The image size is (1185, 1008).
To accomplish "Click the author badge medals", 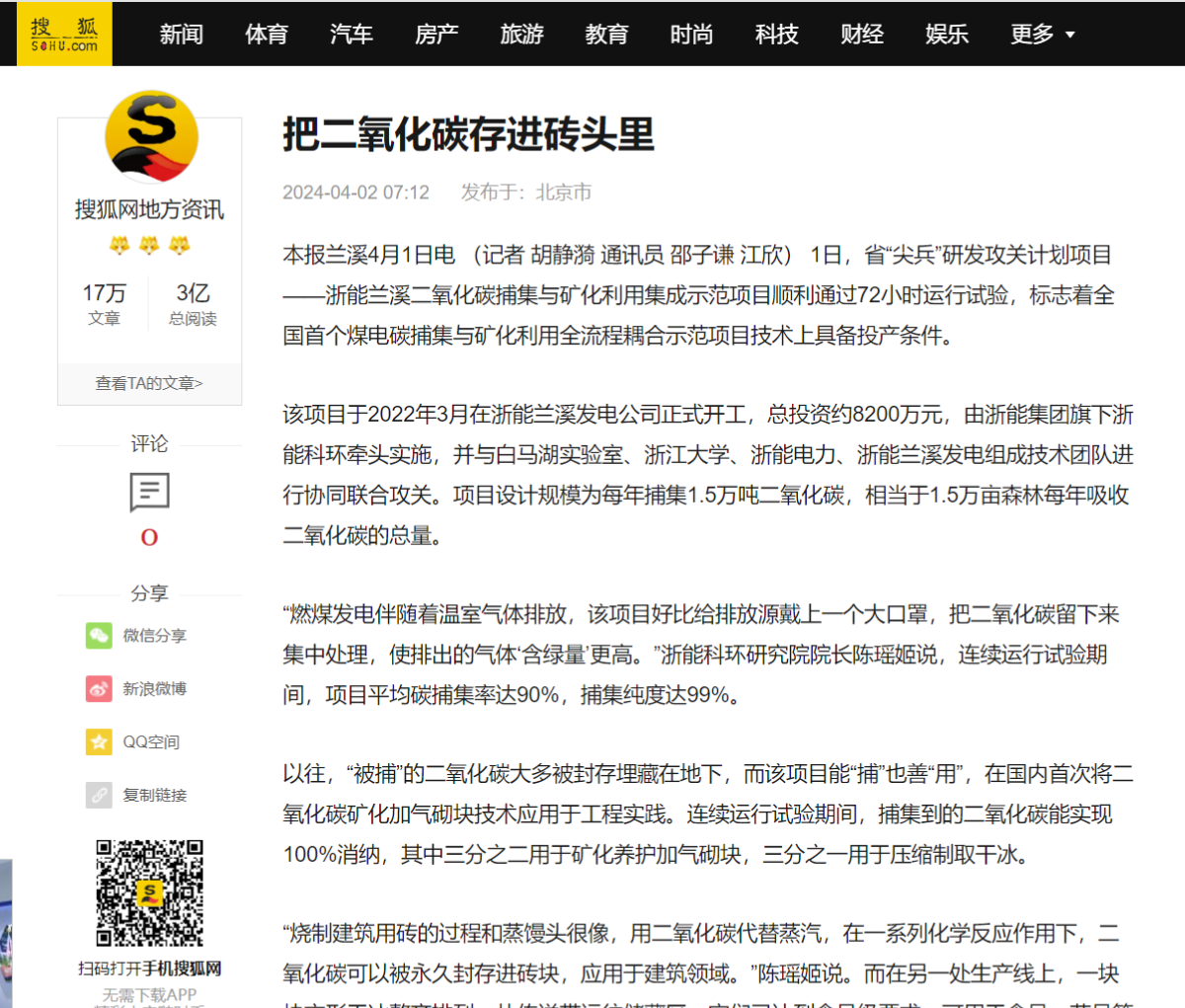I will click(x=149, y=245).
